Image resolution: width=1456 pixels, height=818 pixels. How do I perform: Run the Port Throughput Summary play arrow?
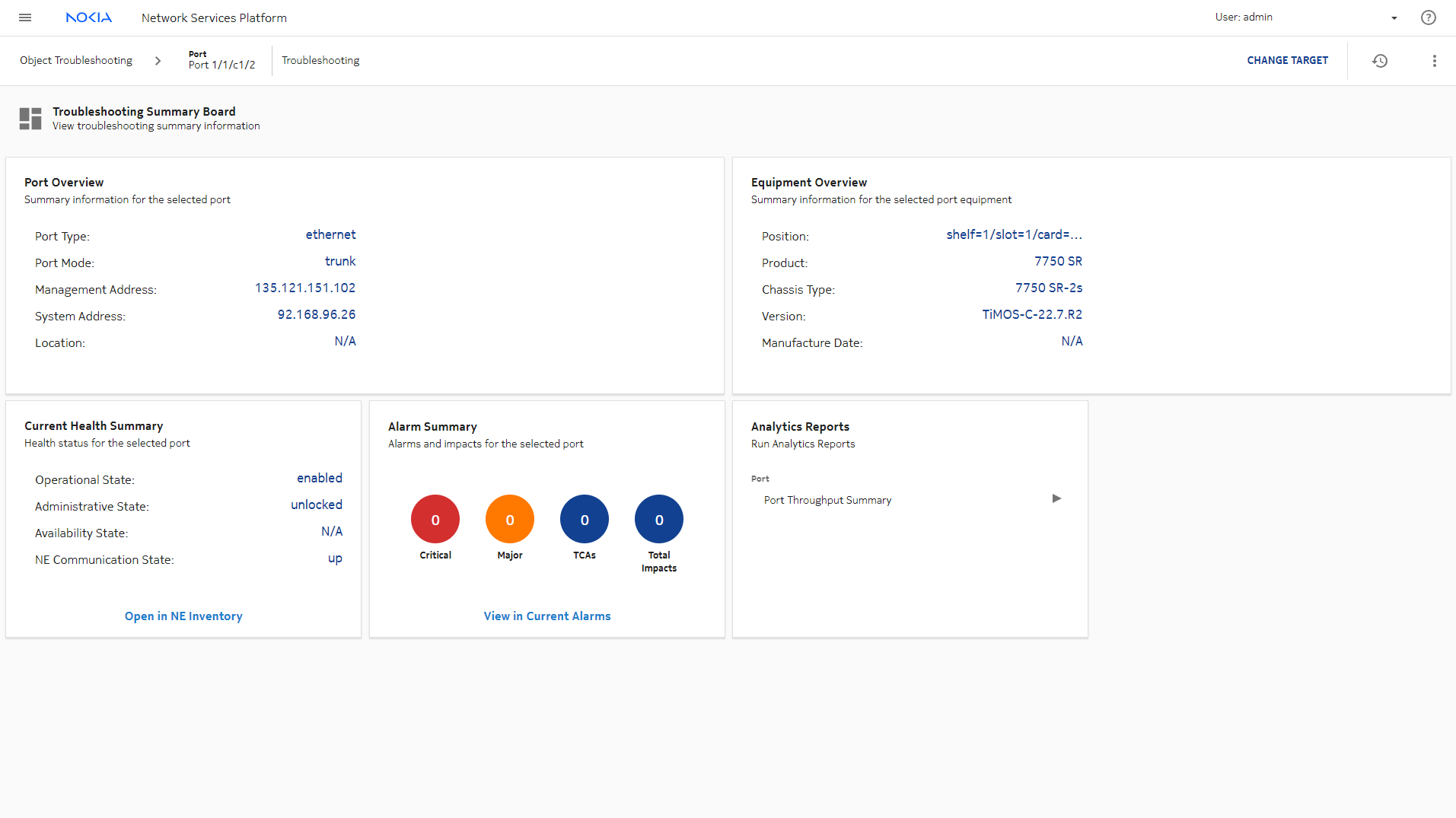(1056, 499)
